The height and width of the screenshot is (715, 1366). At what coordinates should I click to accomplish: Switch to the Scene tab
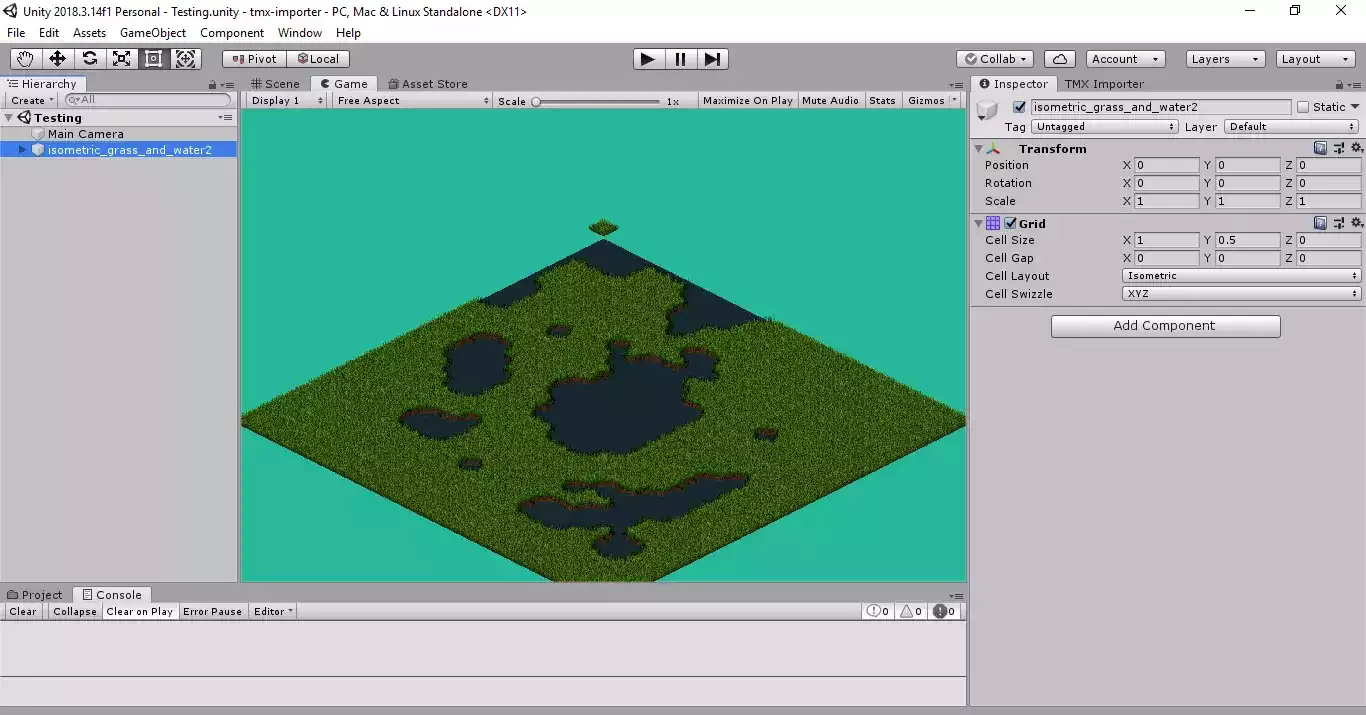click(x=275, y=84)
